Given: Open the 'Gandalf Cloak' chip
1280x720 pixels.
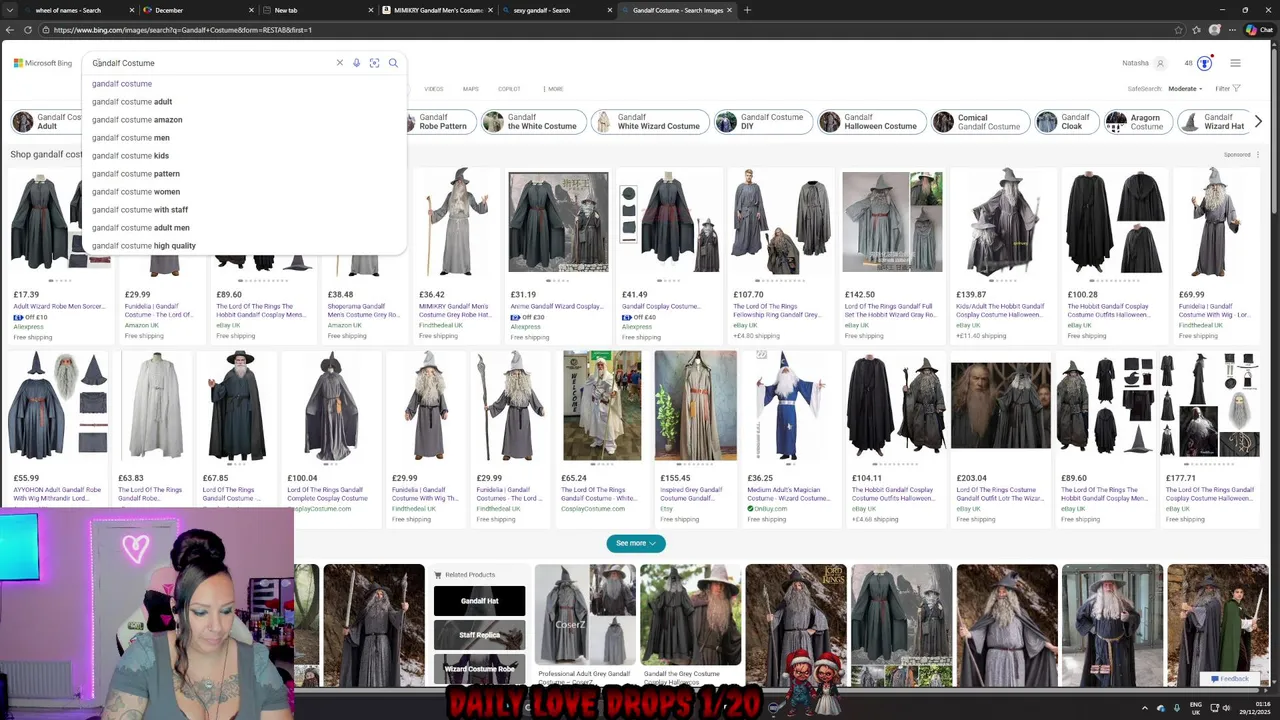Looking at the screenshot, I should pyautogui.click(x=1065, y=122).
